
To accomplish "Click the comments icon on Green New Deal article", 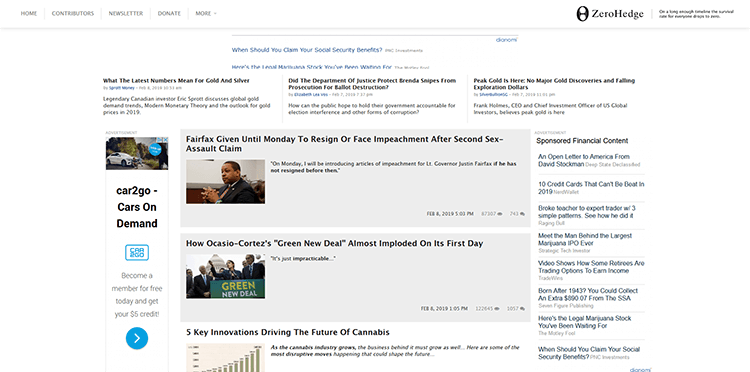I will point(522,309).
